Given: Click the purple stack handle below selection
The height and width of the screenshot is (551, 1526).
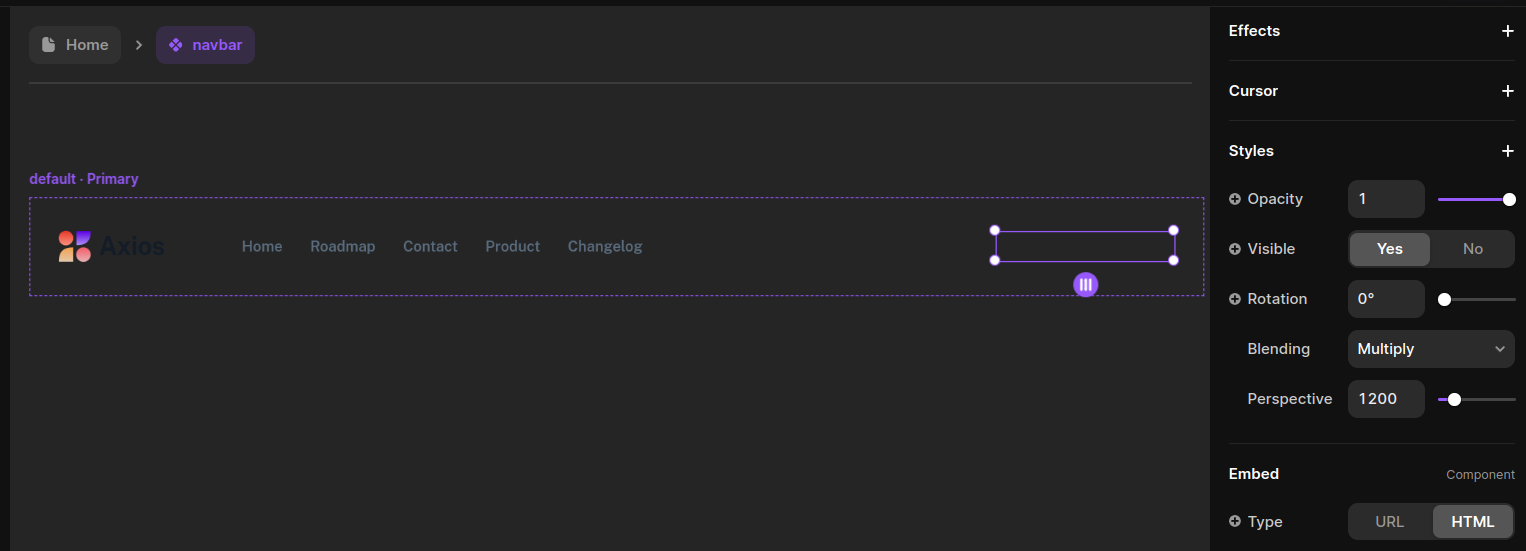Looking at the screenshot, I should (x=1085, y=285).
